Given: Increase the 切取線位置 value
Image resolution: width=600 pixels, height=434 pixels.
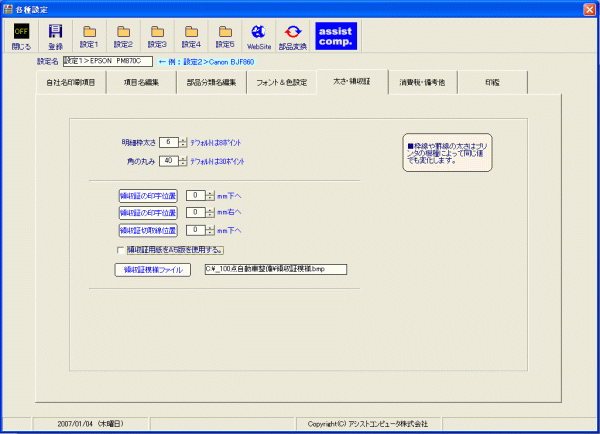Looking at the screenshot, I should (210, 228).
